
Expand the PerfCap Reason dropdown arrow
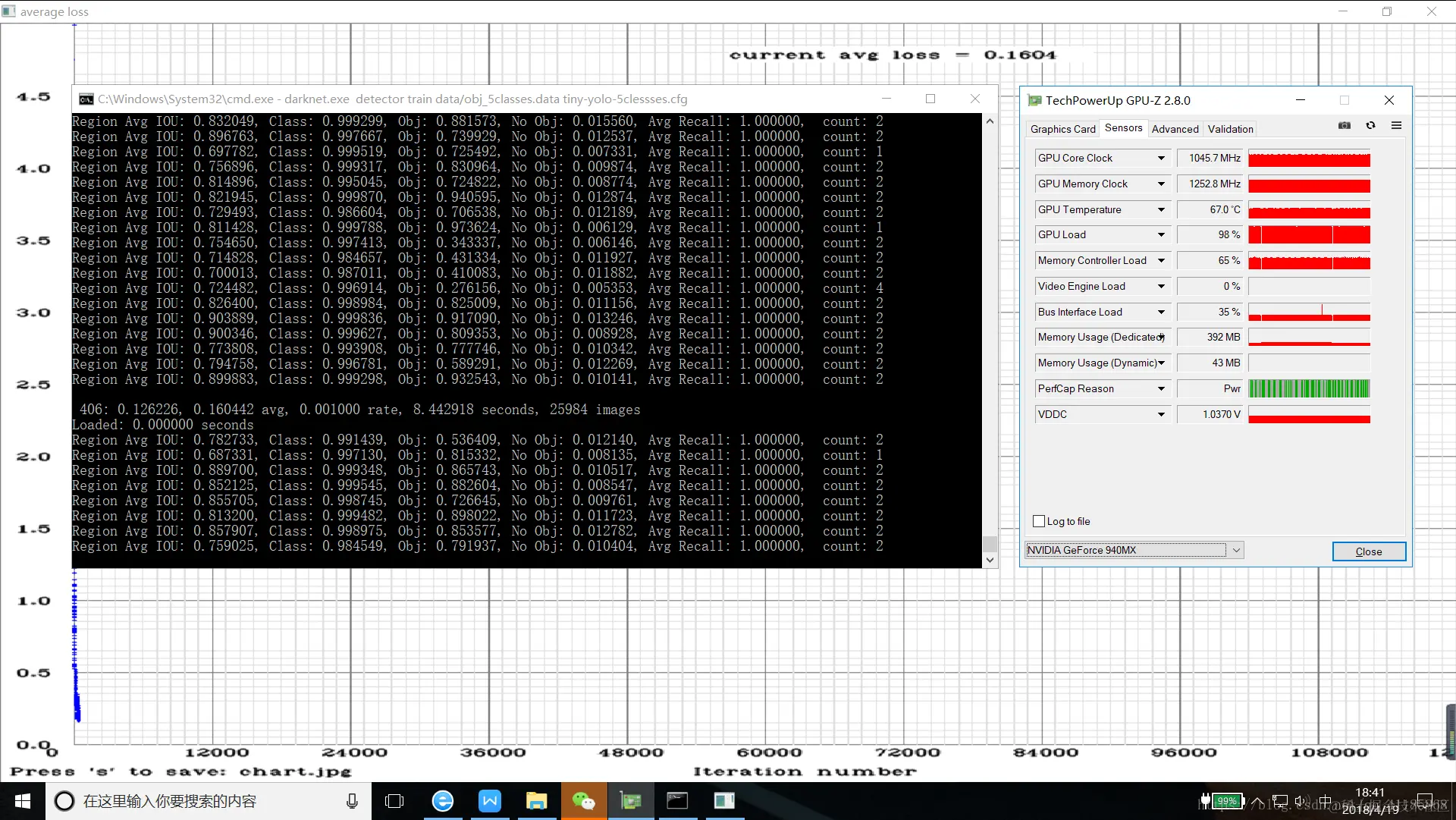click(1161, 389)
